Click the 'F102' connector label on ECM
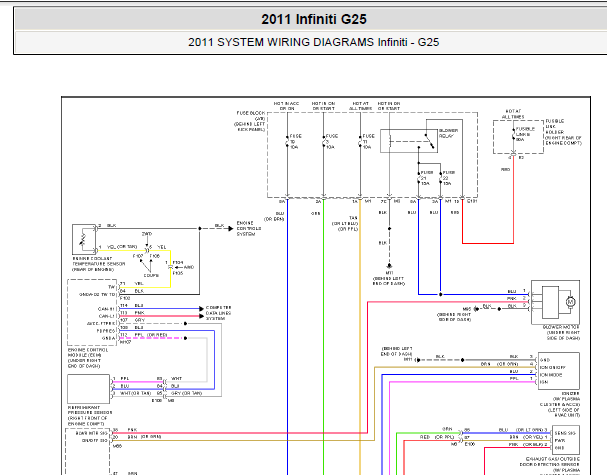This screenshot has width=607, height=475. pyautogui.click(x=125, y=298)
